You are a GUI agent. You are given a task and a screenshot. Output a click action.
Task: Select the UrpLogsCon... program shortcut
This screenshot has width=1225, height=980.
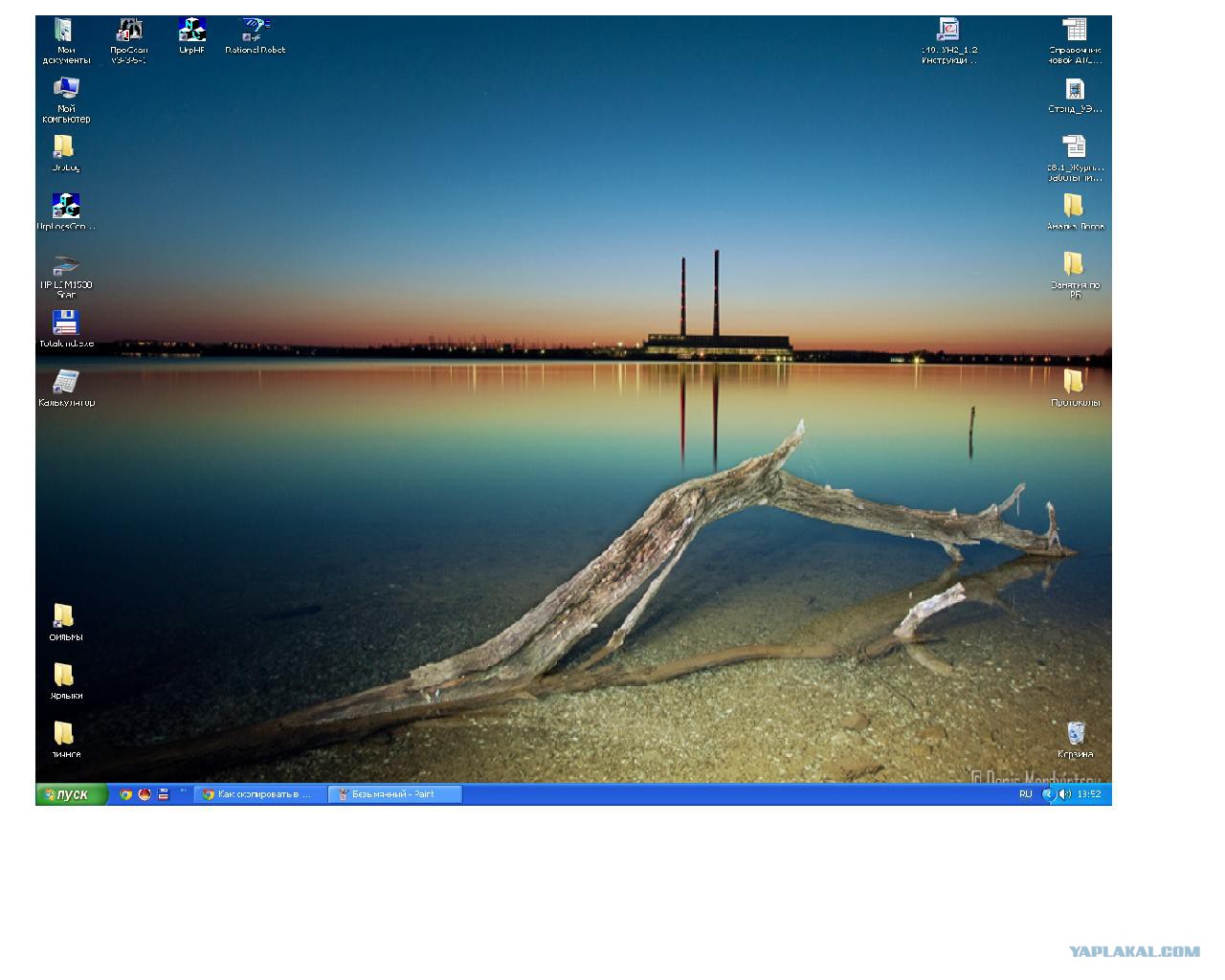coord(66,212)
